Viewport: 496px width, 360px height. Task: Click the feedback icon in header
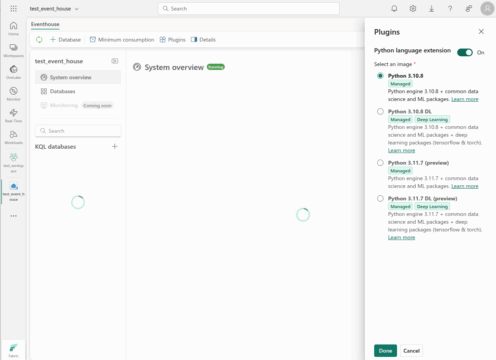[x=469, y=9]
